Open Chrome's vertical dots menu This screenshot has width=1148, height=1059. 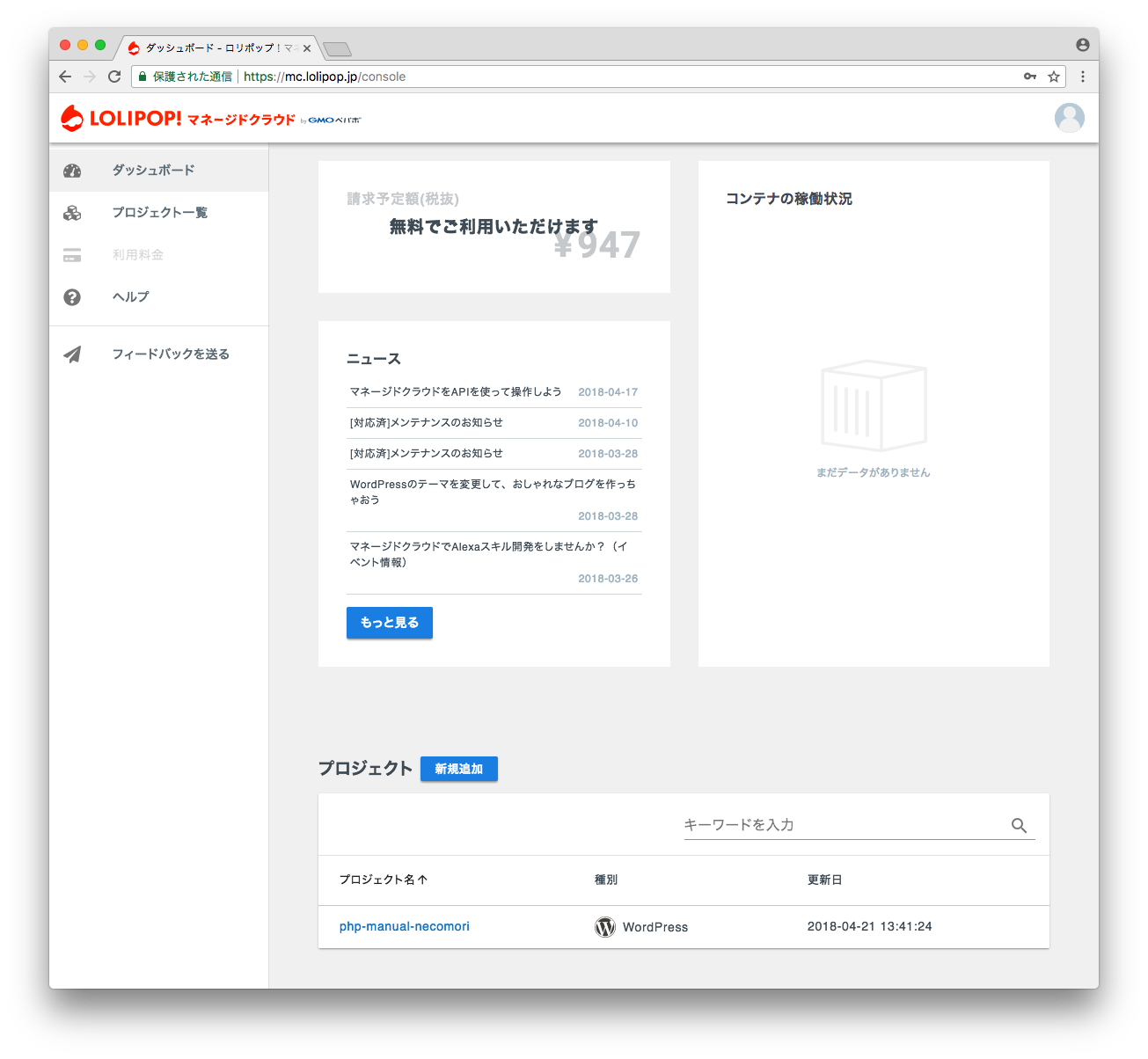[x=1082, y=77]
